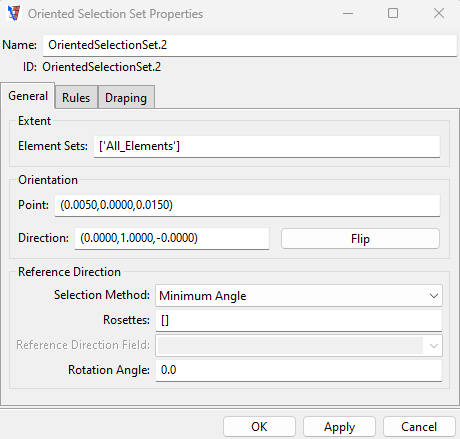Cancel the properties dialog
460x439 pixels.
(419, 427)
